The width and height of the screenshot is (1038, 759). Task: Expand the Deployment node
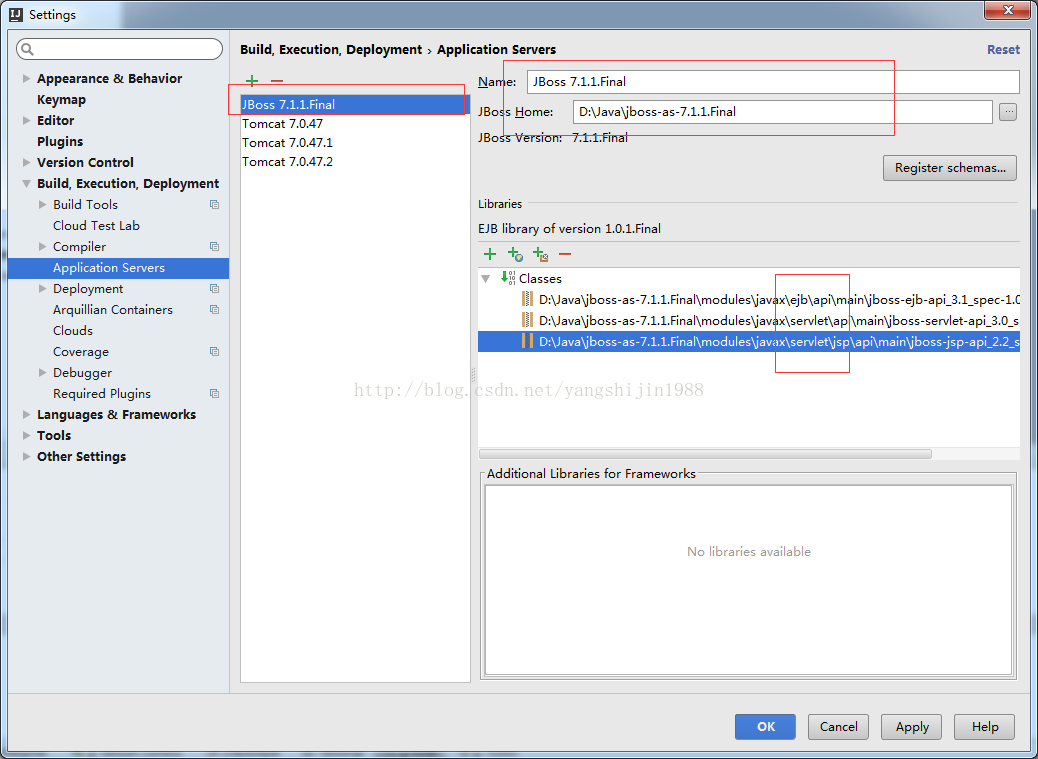pos(42,289)
